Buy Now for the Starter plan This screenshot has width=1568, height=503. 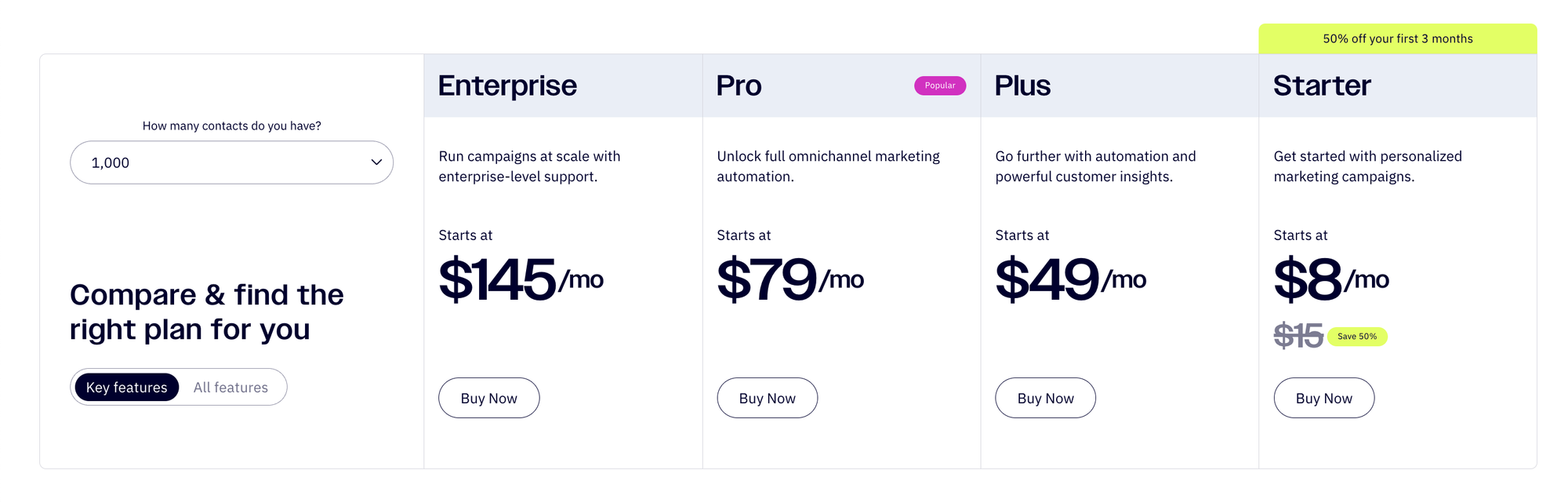click(x=1323, y=398)
